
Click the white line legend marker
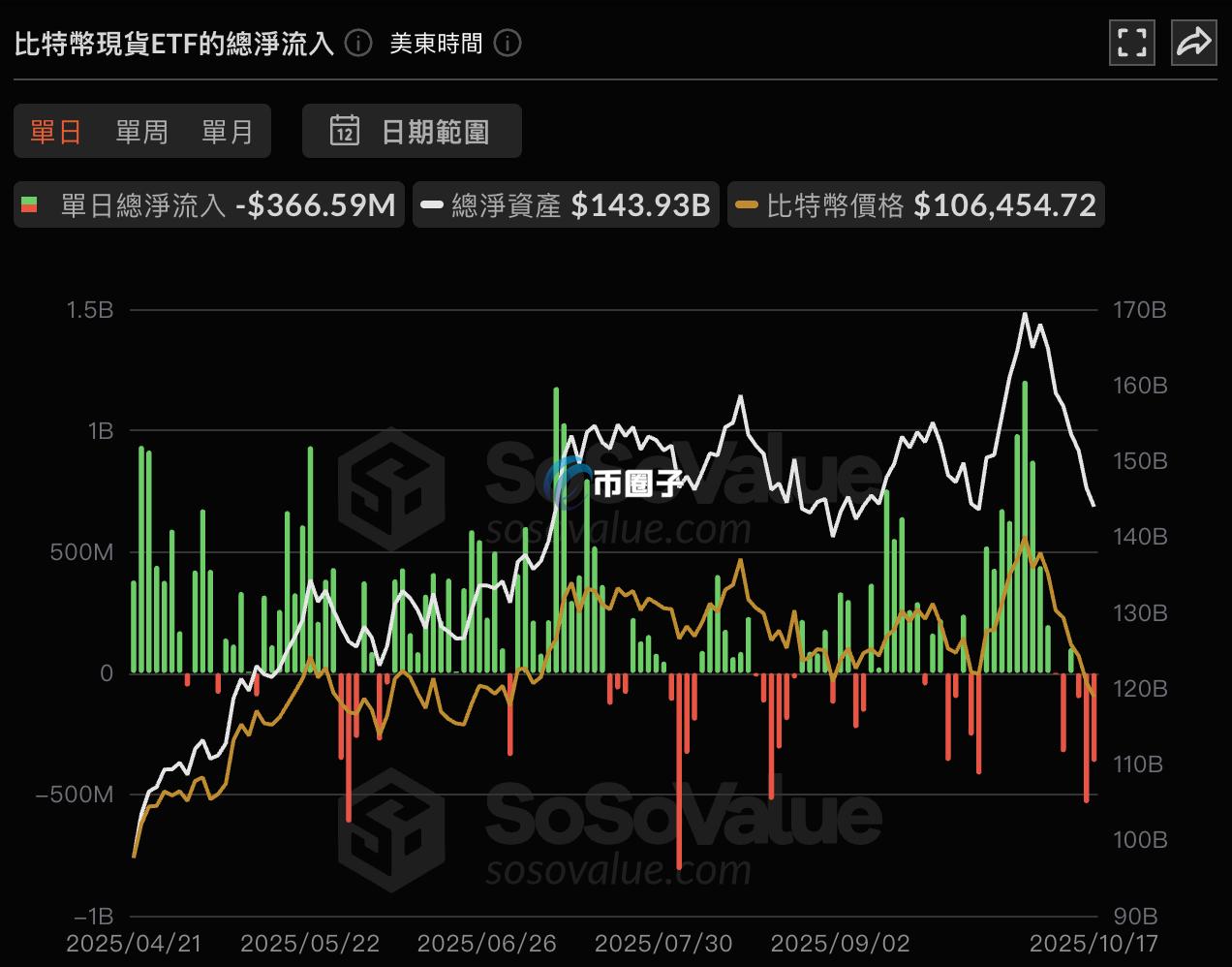point(433,205)
